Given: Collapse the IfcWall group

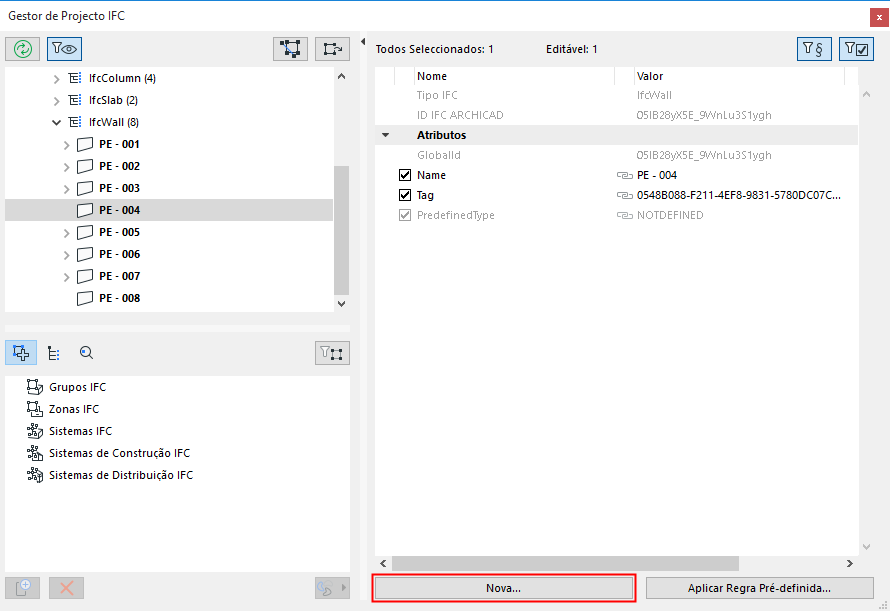Looking at the screenshot, I should [57, 121].
